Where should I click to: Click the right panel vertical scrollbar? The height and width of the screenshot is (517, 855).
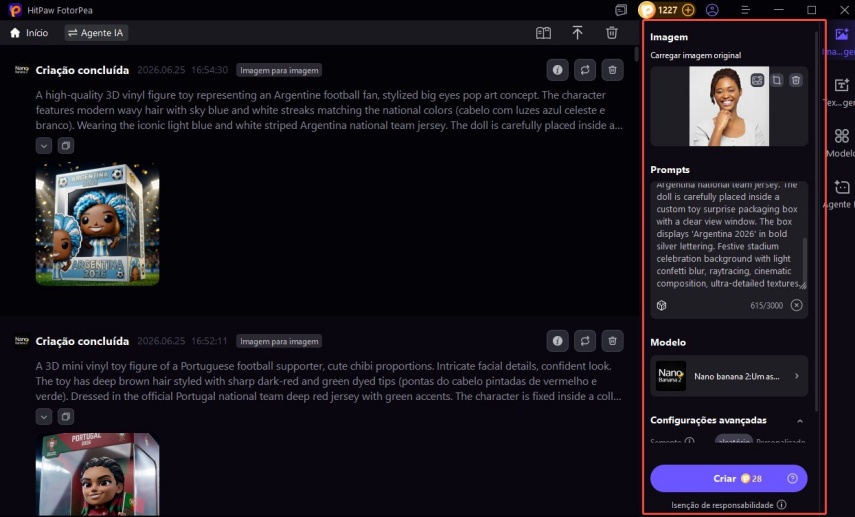point(816,221)
